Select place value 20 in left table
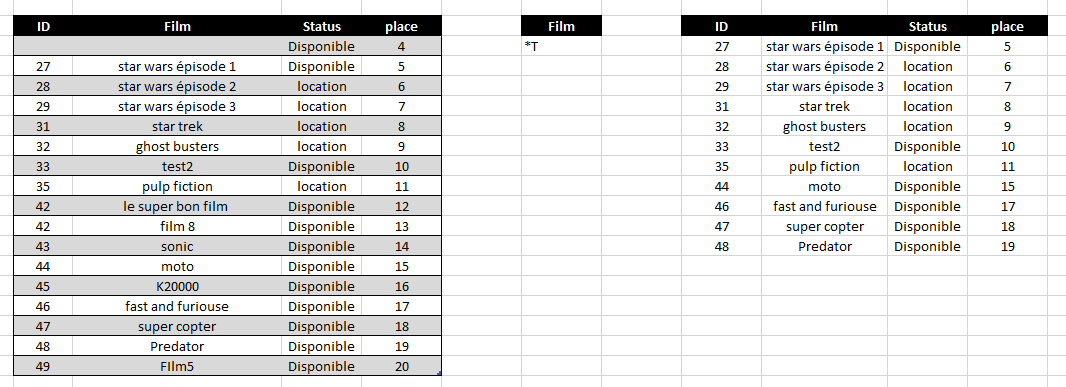1066x387 pixels. click(401, 367)
